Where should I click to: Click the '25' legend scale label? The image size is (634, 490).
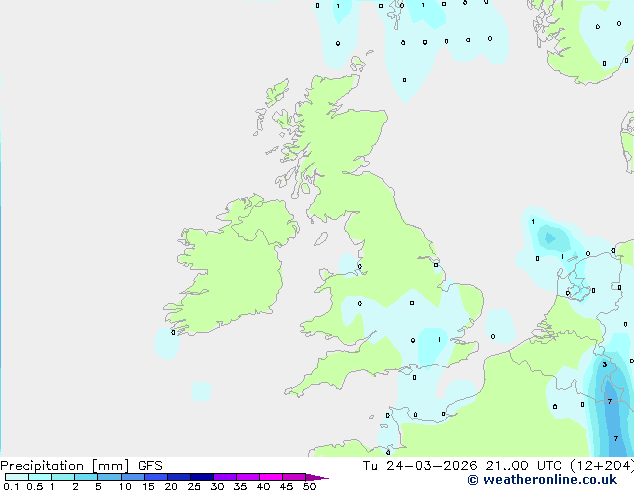pyautogui.click(x=194, y=486)
